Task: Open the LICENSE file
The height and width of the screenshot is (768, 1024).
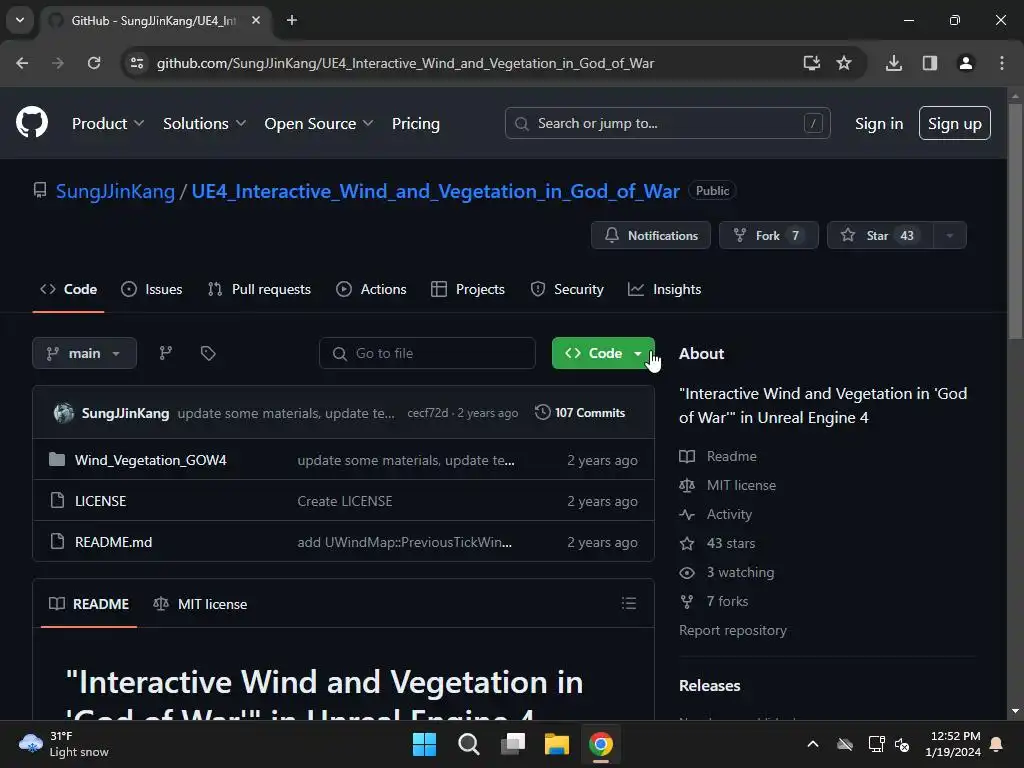Action: (101, 501)
